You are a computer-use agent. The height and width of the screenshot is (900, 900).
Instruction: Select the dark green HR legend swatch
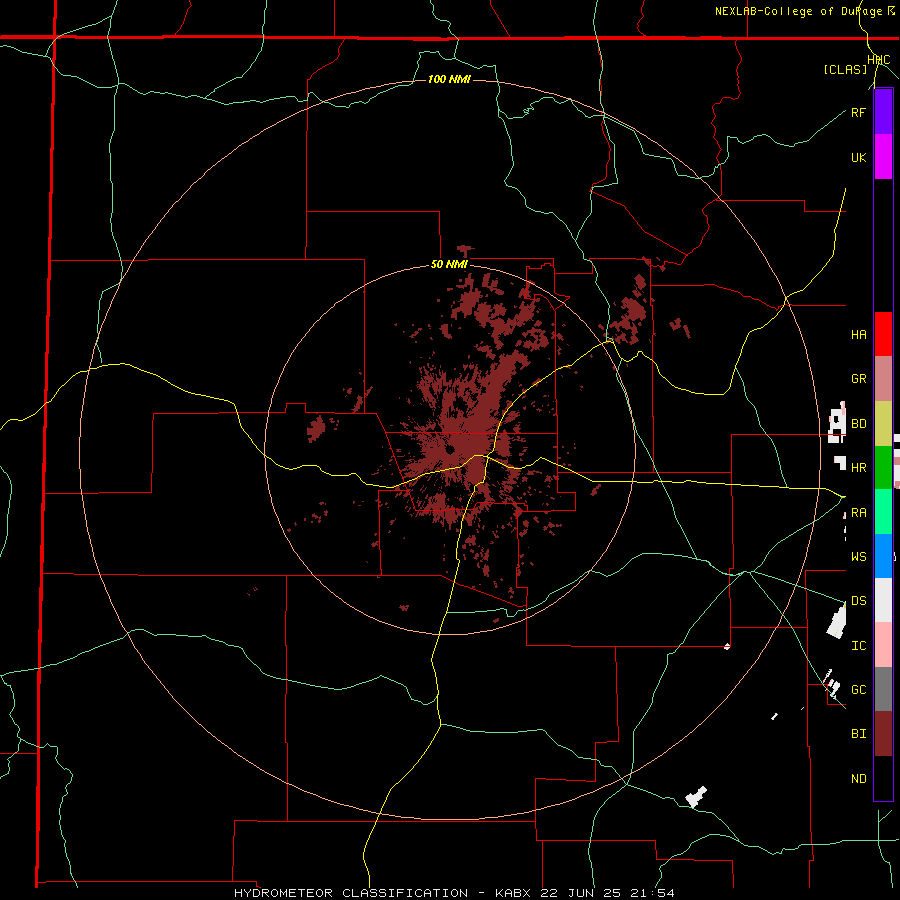883,468
